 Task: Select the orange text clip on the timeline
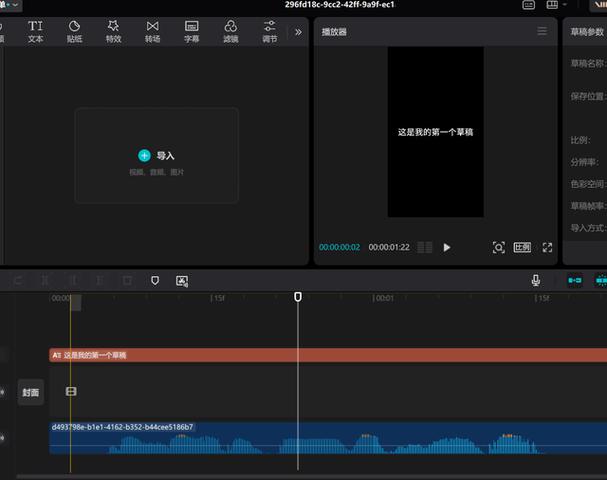[x=328, y=355]
